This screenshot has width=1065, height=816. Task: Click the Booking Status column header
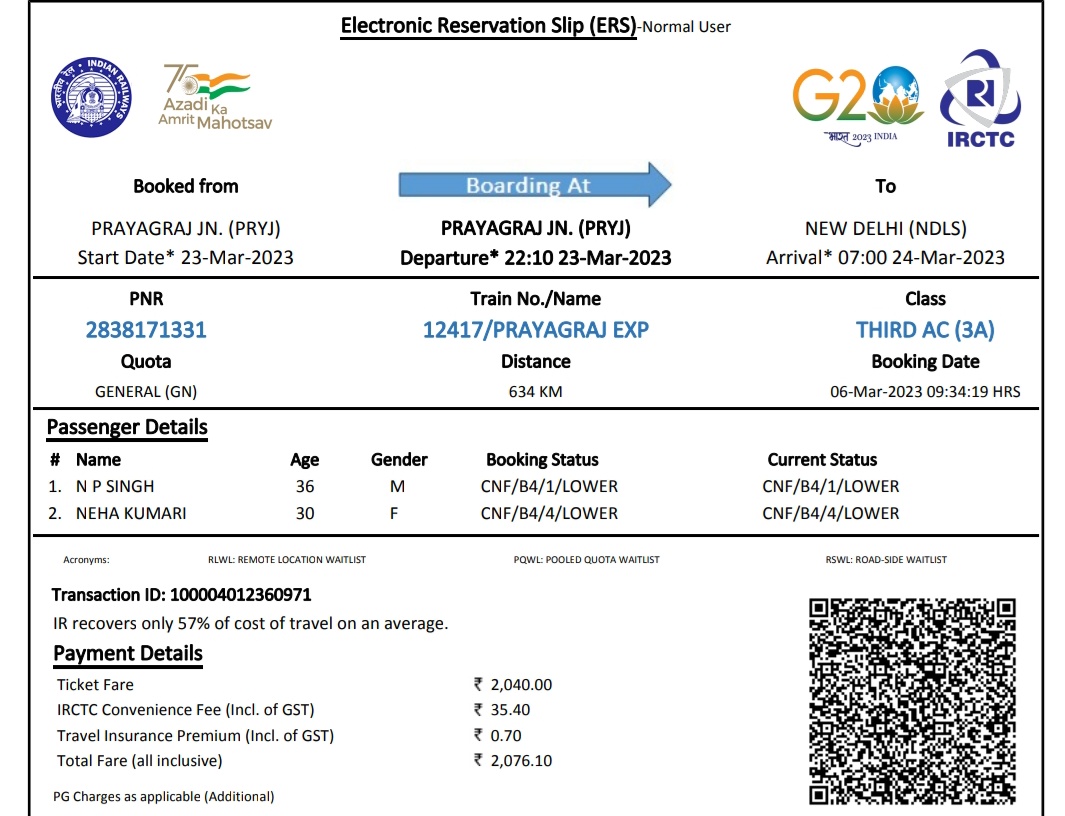click(x=542, y=460)
